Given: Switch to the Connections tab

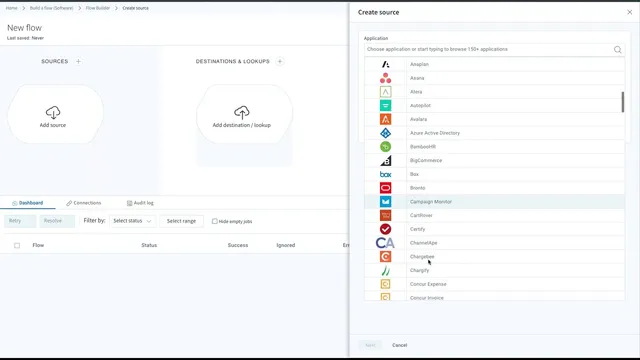Looking at the screenshot, I should [x=84, y=203].
